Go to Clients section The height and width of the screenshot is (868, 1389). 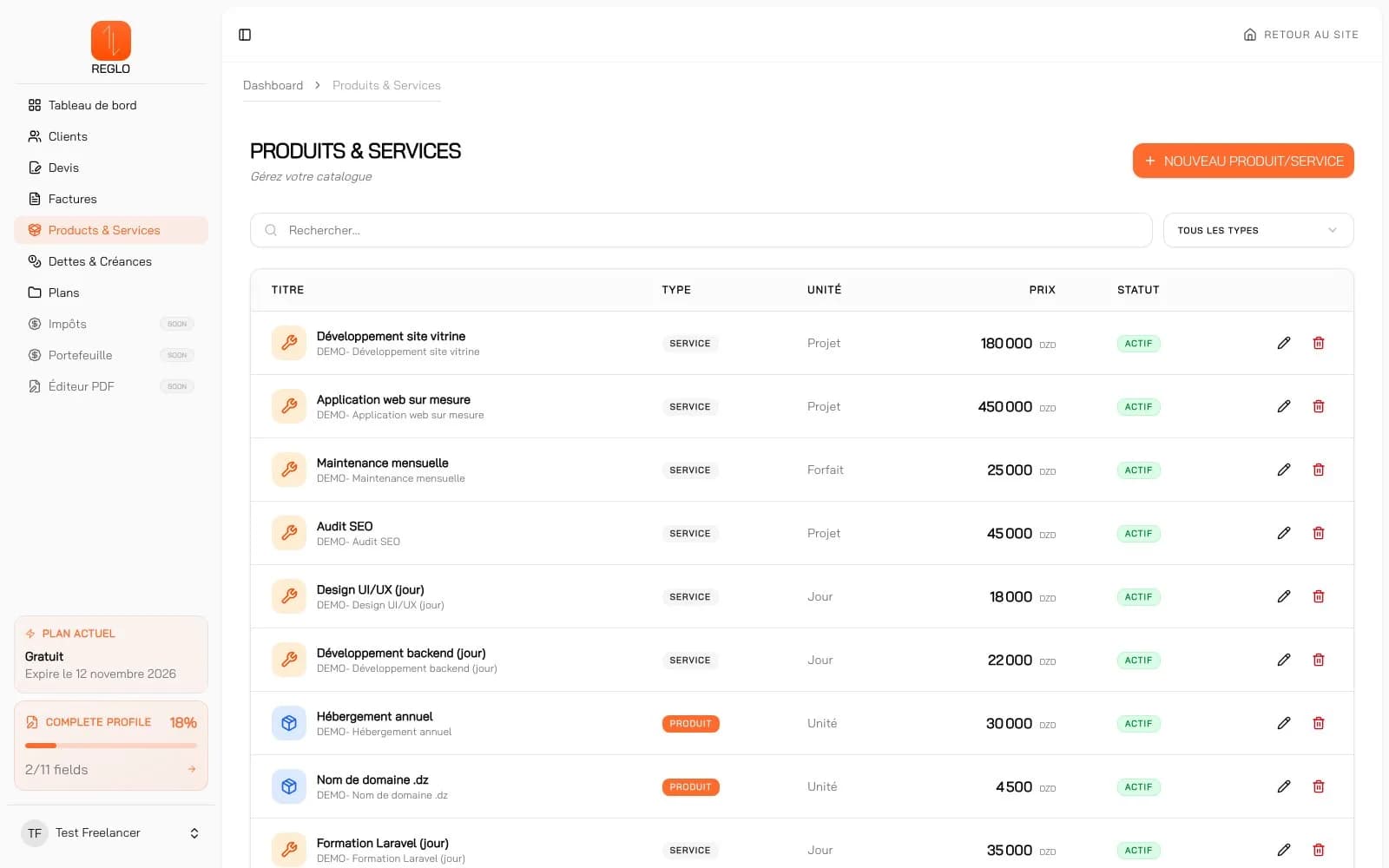pyautogui.click(x=111, y=136)
